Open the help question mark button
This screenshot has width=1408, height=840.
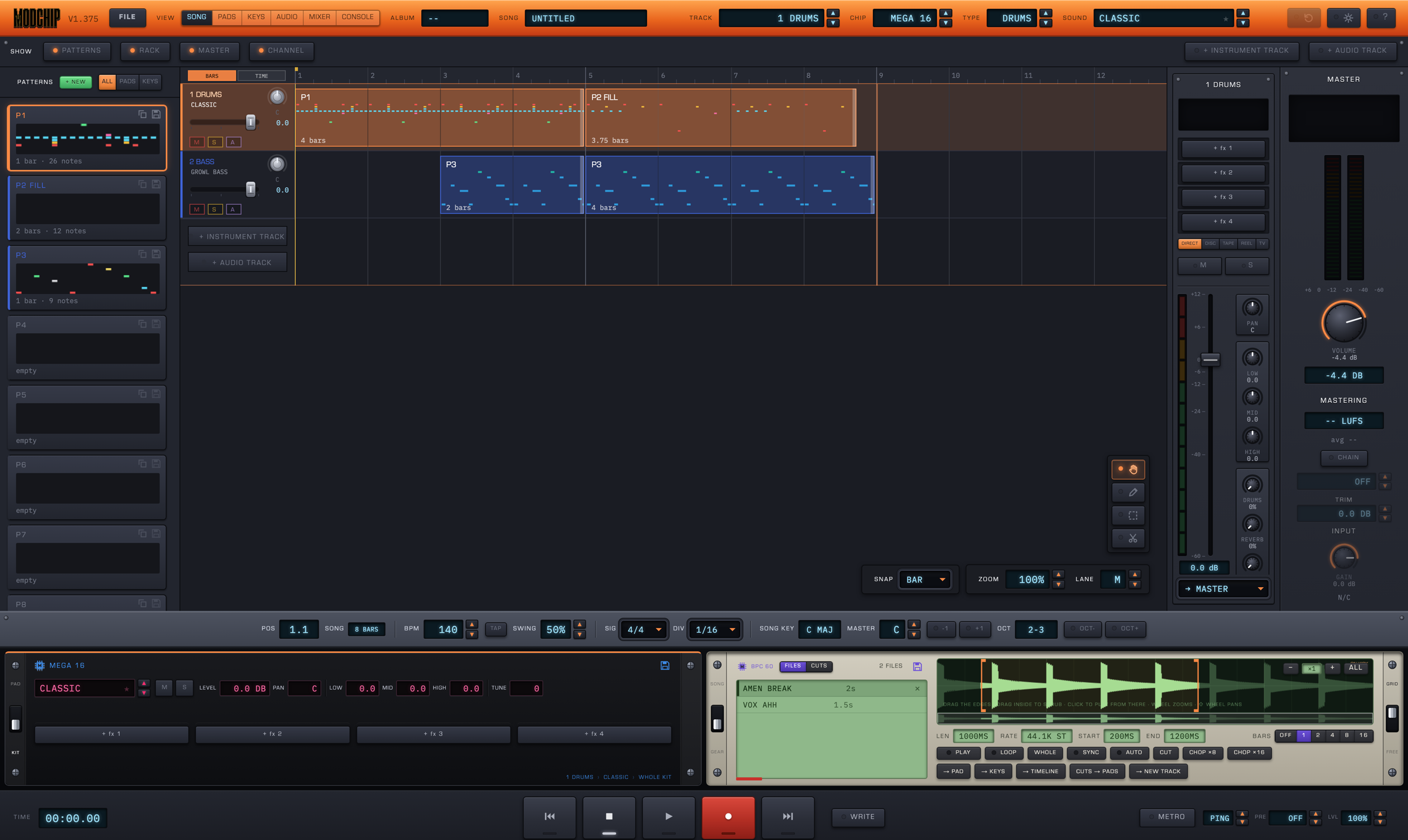pyautogui.click(x=1380, y=18)
